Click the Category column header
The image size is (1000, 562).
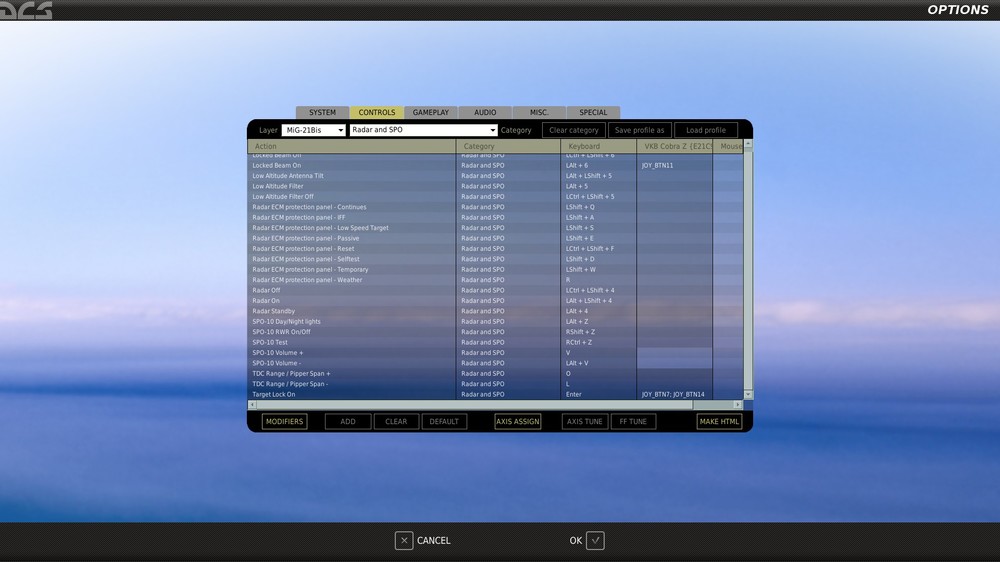pos(508,146)
